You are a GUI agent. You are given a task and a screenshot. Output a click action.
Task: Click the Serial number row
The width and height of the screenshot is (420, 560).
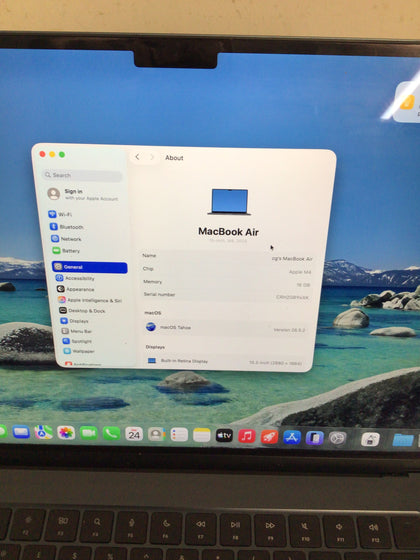226,296
